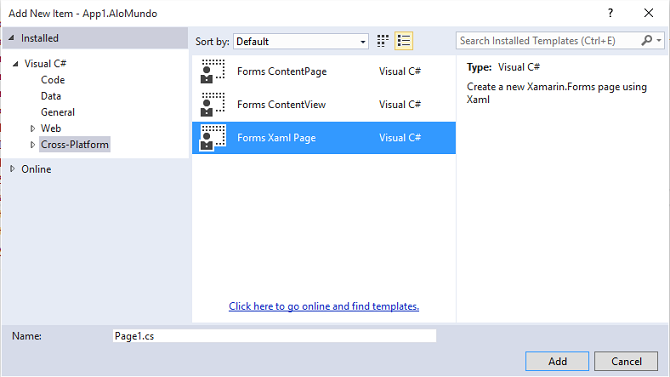
Task: Expand the Web tree node
Action: click(32, 128)
